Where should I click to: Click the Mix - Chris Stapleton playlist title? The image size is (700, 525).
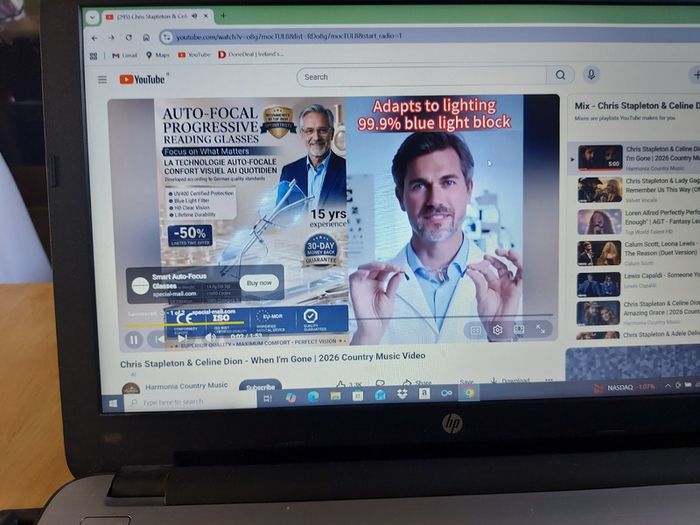[637, 106]
